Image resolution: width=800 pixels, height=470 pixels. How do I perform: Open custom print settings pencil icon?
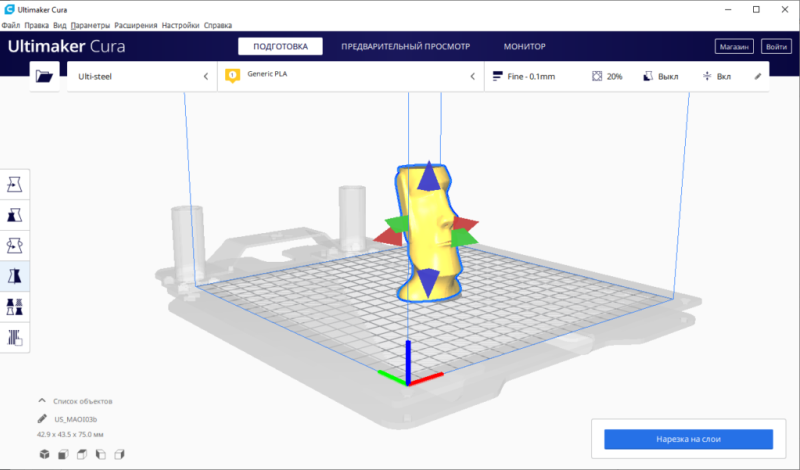[x=758, y=77]
